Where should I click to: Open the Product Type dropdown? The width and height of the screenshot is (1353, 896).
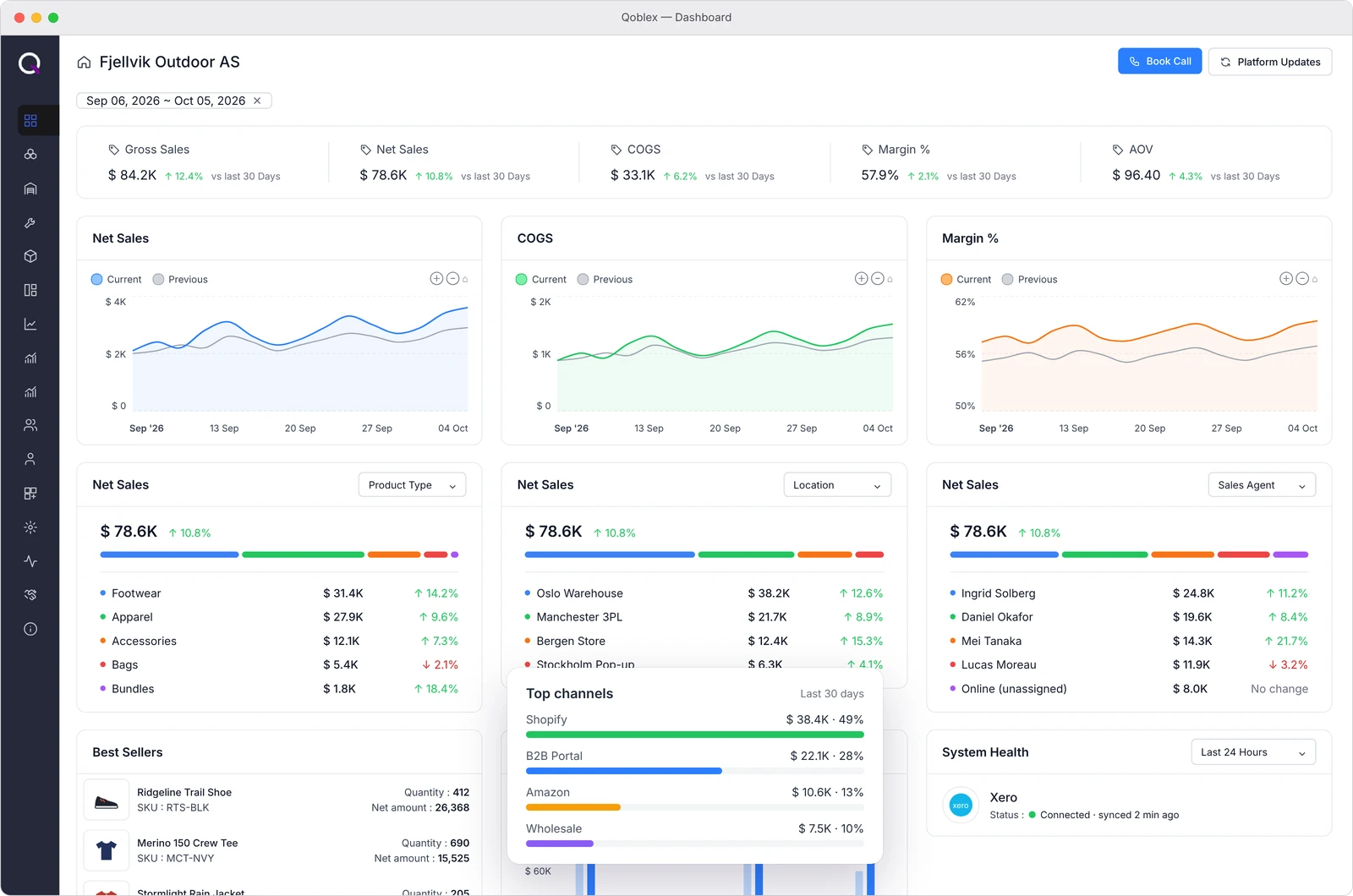click(x=412, y=485)
